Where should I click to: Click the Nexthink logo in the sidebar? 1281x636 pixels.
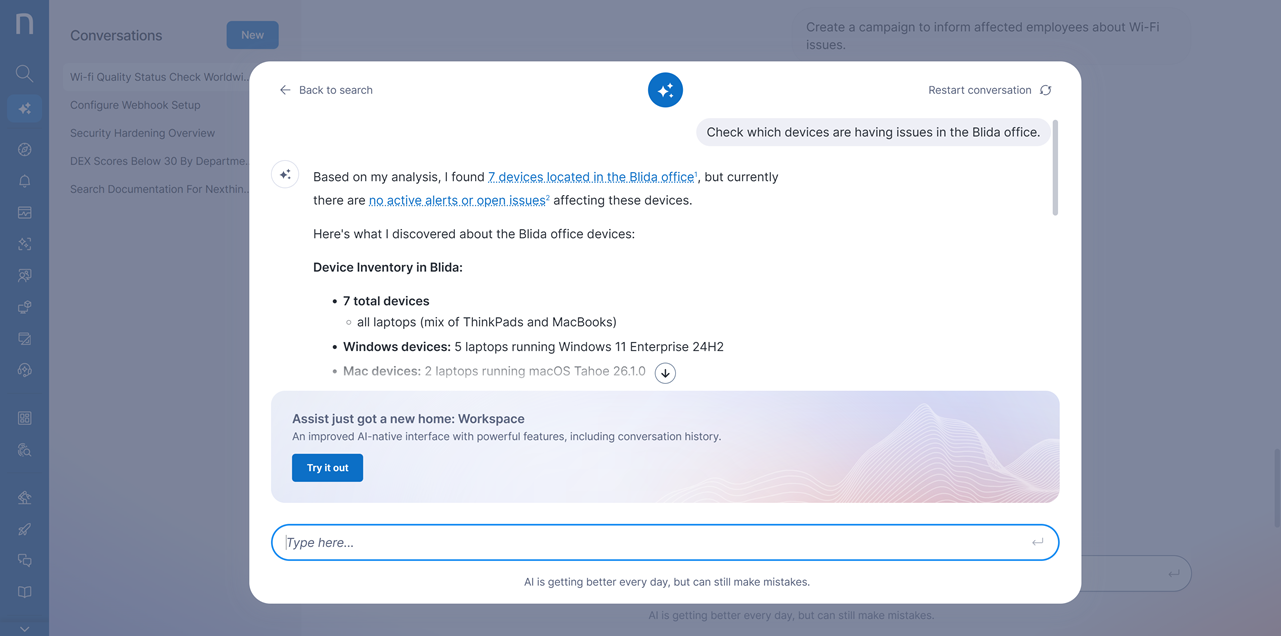coord(24,24)
